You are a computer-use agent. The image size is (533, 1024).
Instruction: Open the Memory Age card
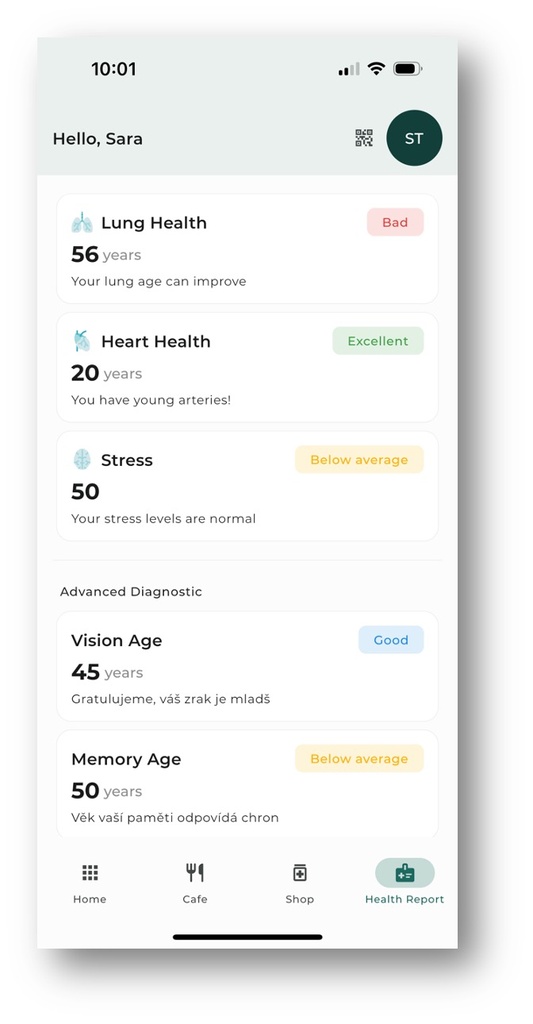coord(247,784)
